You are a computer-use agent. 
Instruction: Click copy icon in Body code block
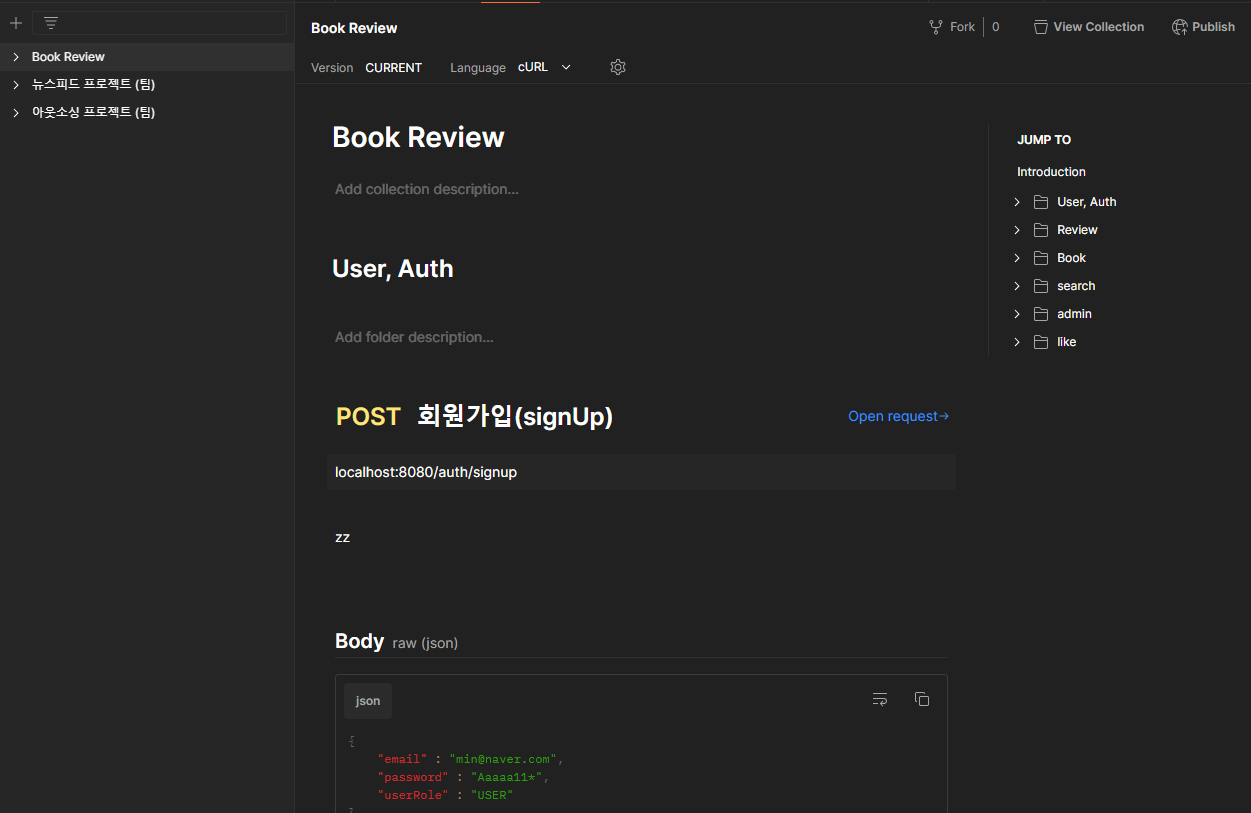pyautogui.click(x=922, y=699)
